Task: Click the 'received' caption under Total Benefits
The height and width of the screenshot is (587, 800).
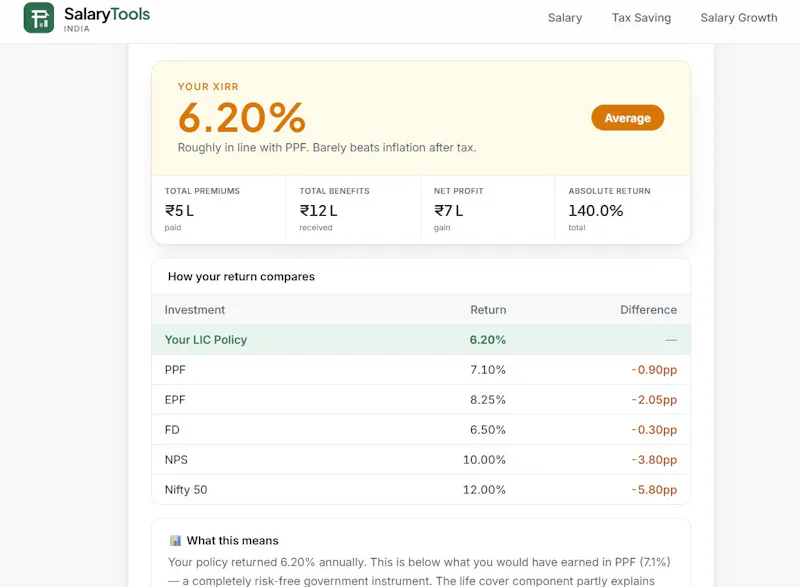Action: point(316,227)
